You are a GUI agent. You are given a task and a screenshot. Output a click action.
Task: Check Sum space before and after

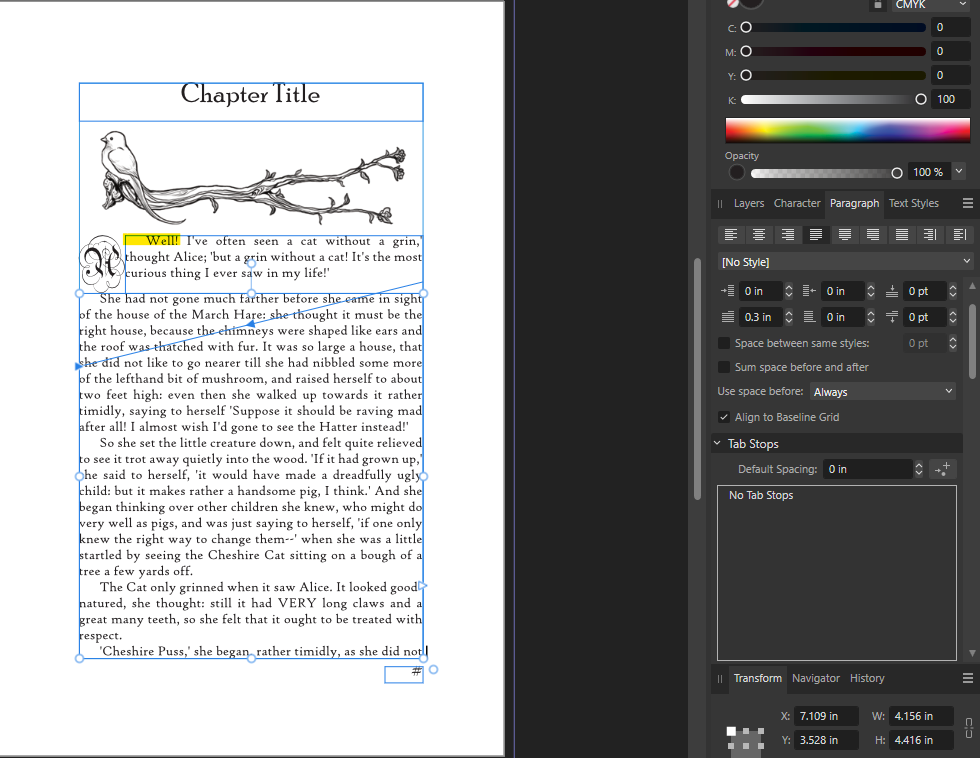click(724, 367)
